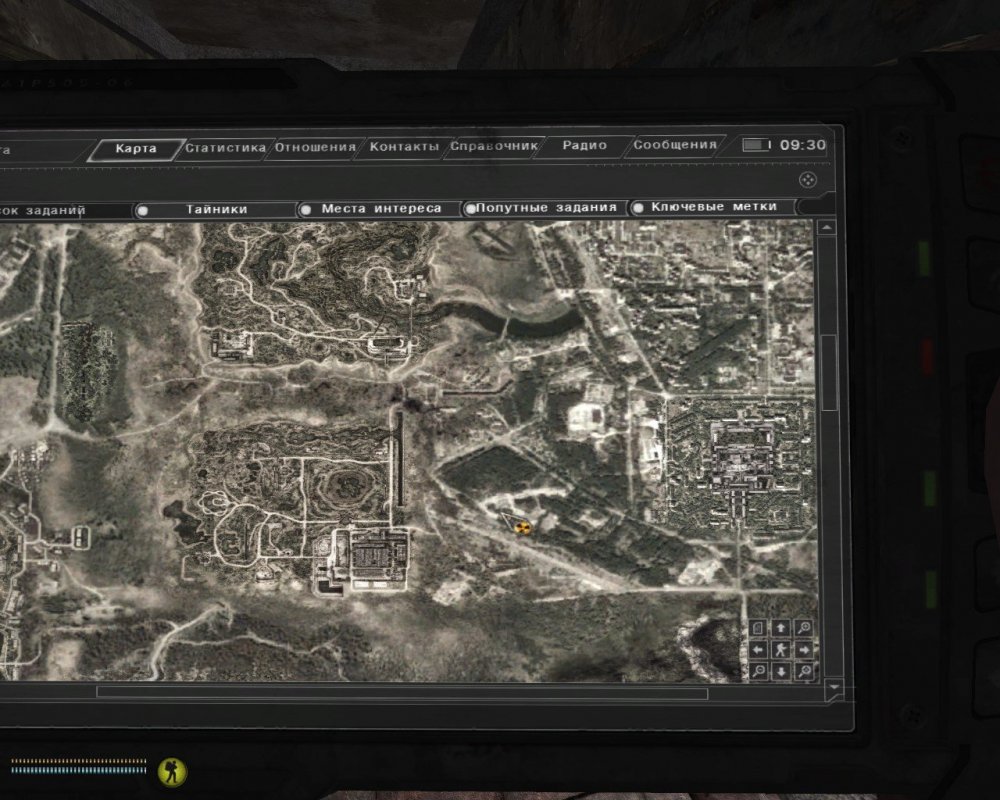The image size is (1000, 800).
Task: Pan the map right with the arrow button
Action: point(804,649)
